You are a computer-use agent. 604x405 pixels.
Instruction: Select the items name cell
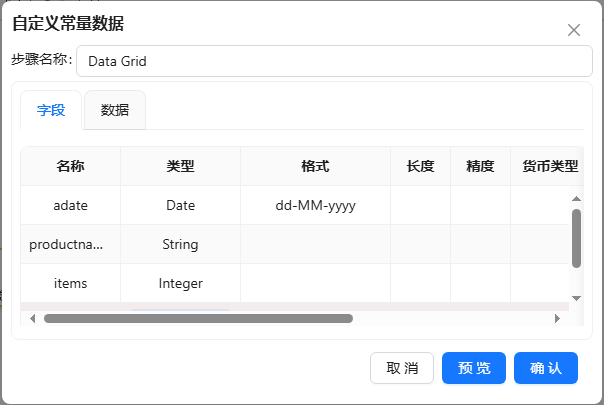(71, 283)
